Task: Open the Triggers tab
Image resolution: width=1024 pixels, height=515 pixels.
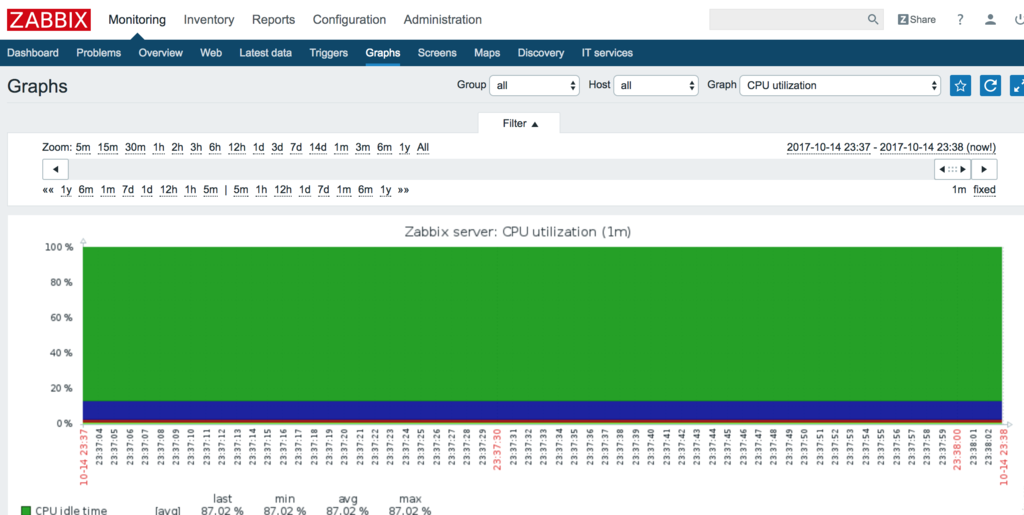Action: pyautogui.click(x=328, y=53)
